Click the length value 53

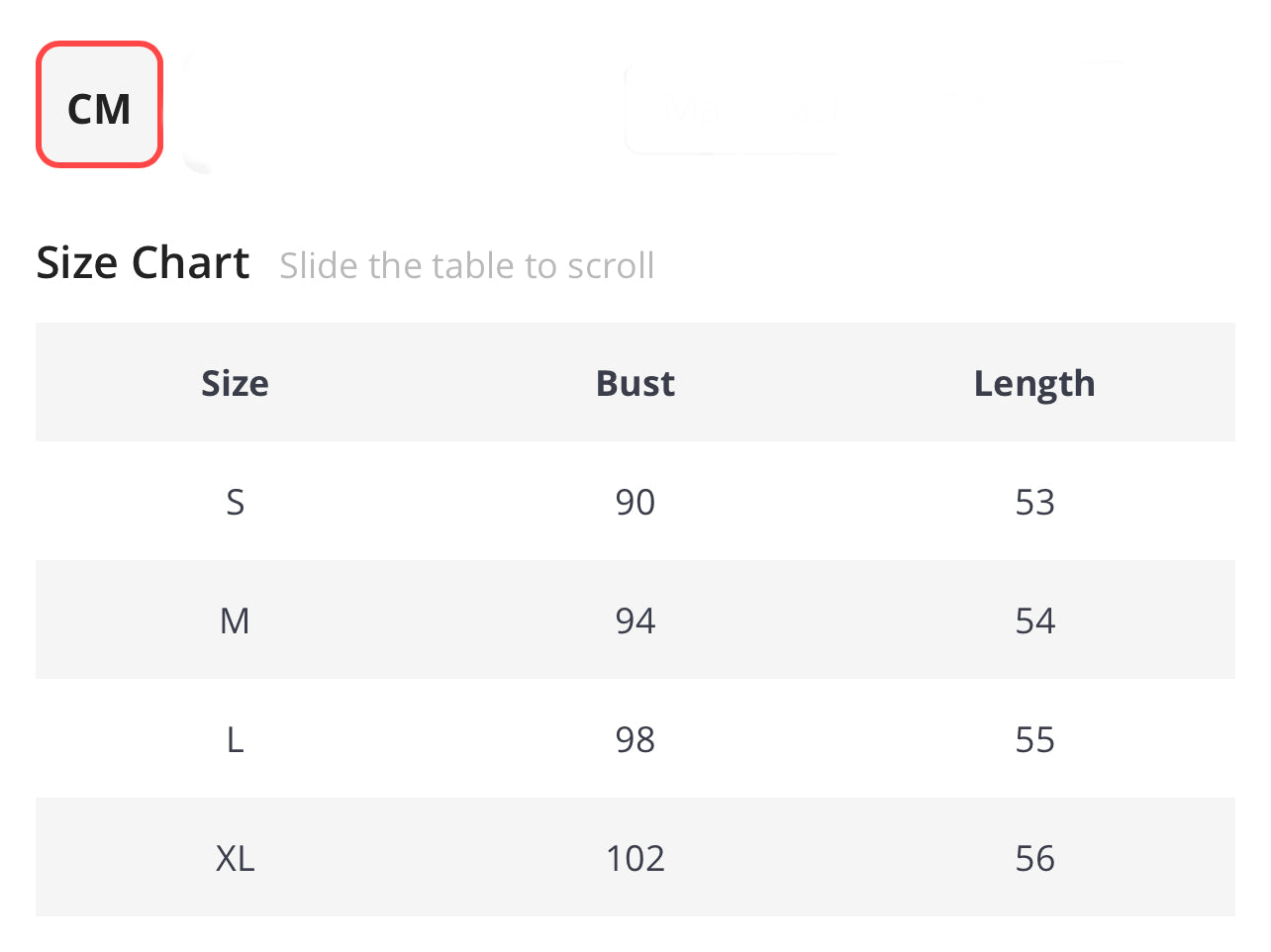coord(1034,502)
